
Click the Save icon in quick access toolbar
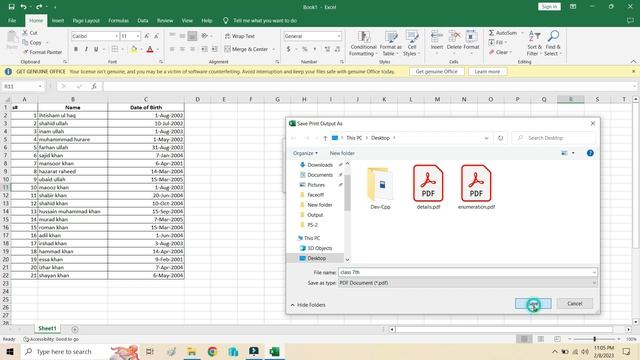pos(11,7)
